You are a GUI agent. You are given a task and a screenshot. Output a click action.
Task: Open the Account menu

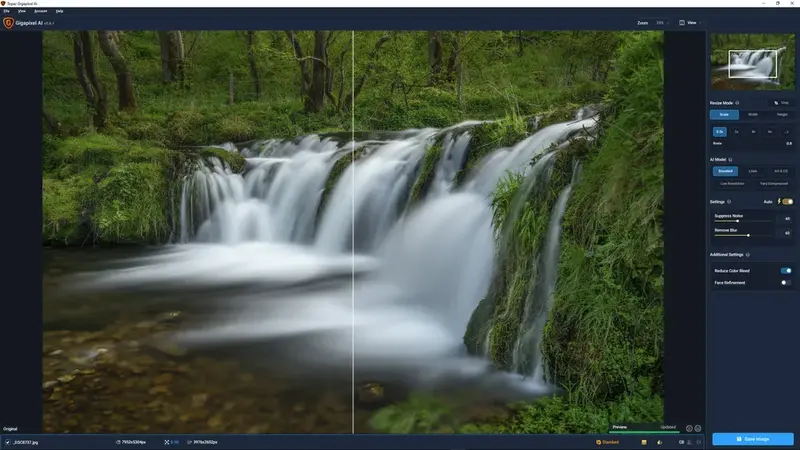41,11
